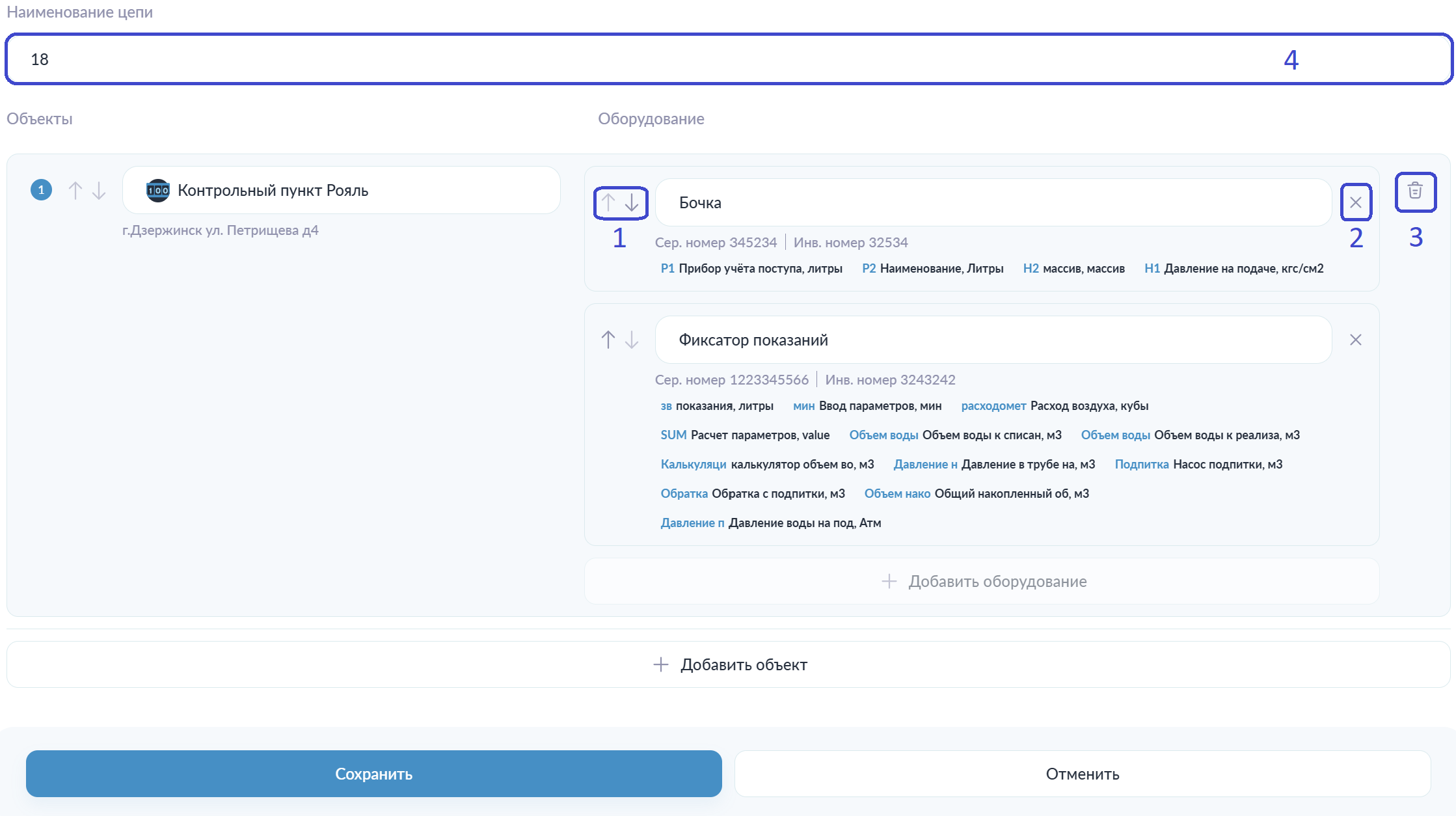Image resolution: width=1456 pixels, height=816 pixels.
Task: Click the object number 1 badge
Action: 41,190
